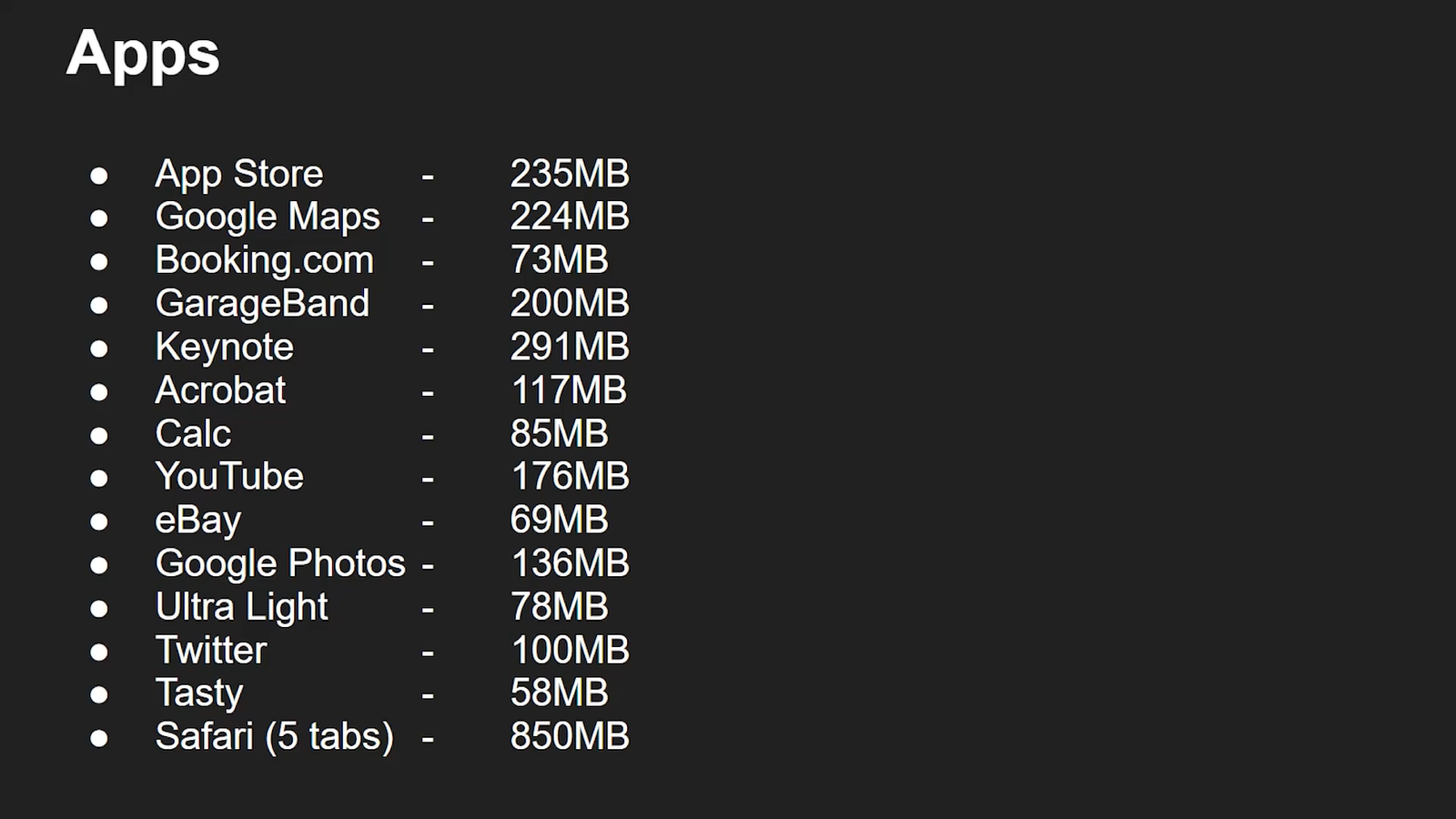Select the "YouTube" app name
This screenshot has width=1456, height=819.
coord(229,477)
